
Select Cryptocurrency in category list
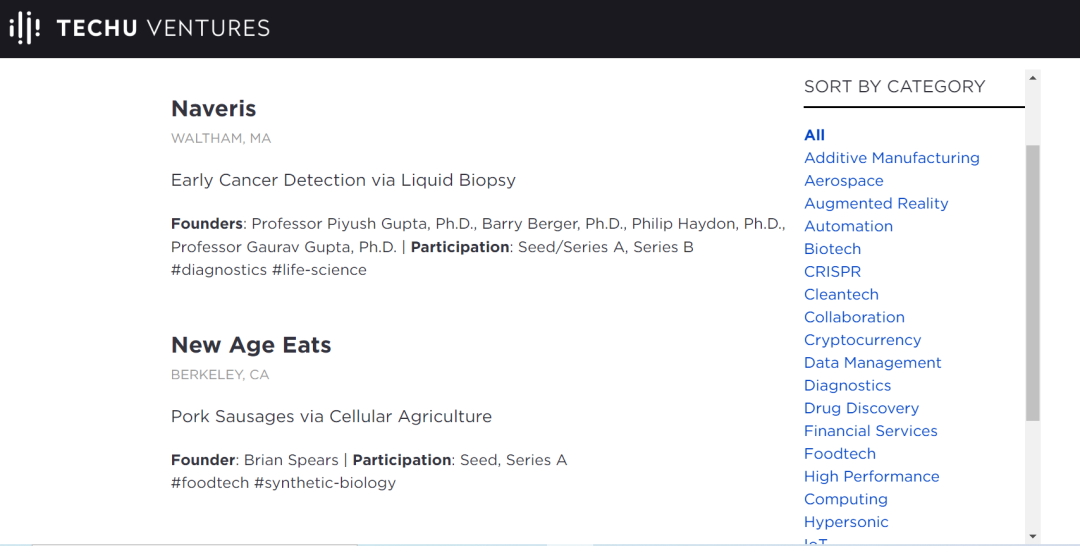[x=863, y=340]
